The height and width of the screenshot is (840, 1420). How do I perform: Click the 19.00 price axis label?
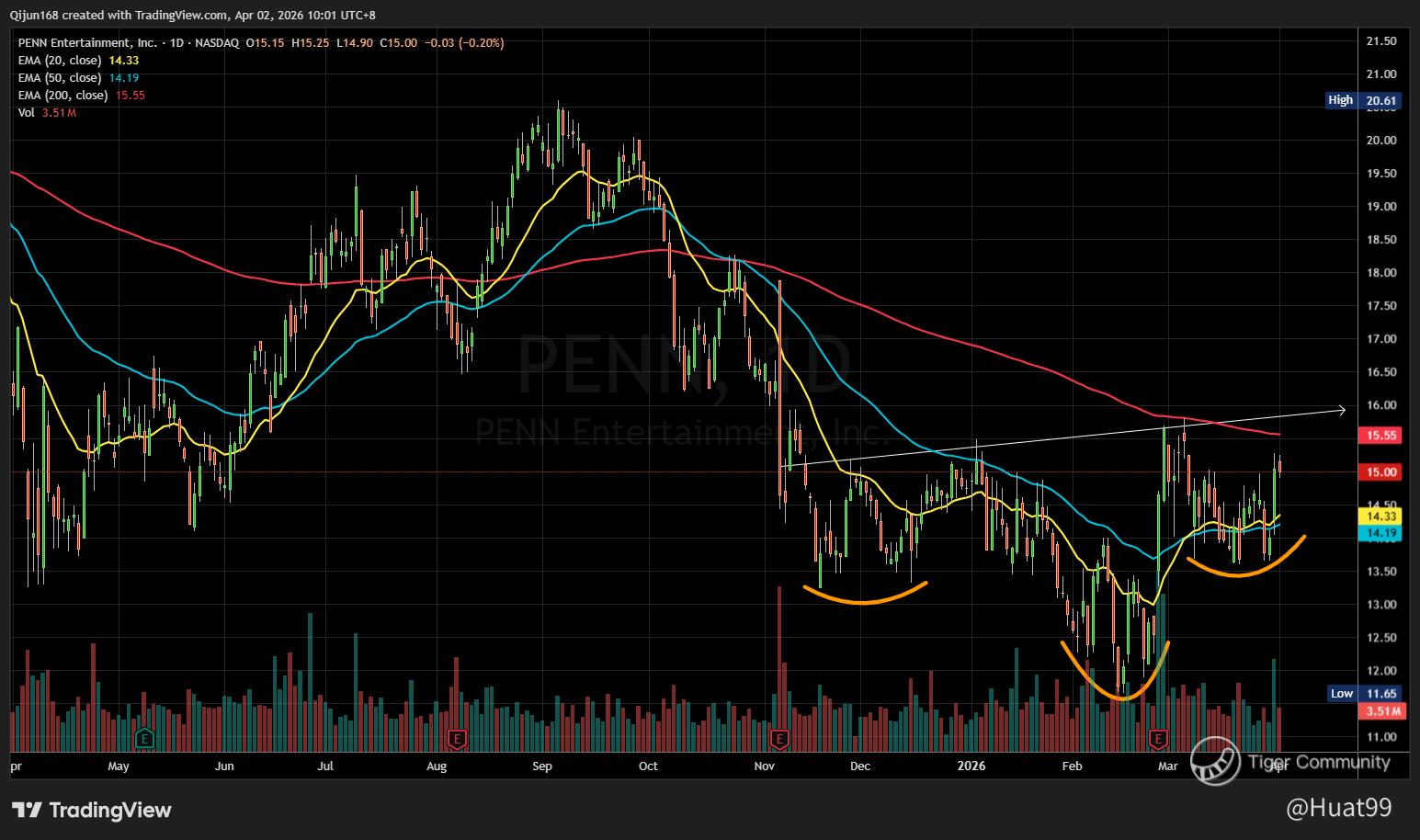(x=1381, y=207)
